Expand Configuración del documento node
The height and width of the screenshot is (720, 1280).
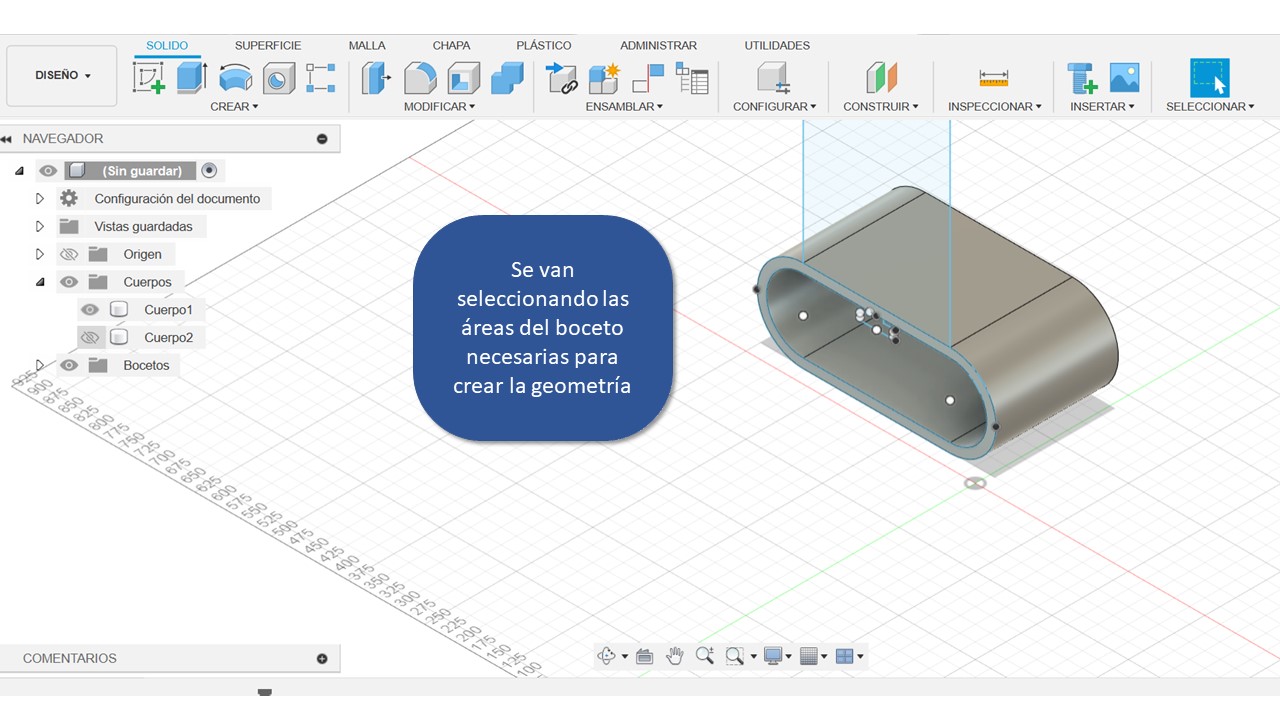[40, 199]
